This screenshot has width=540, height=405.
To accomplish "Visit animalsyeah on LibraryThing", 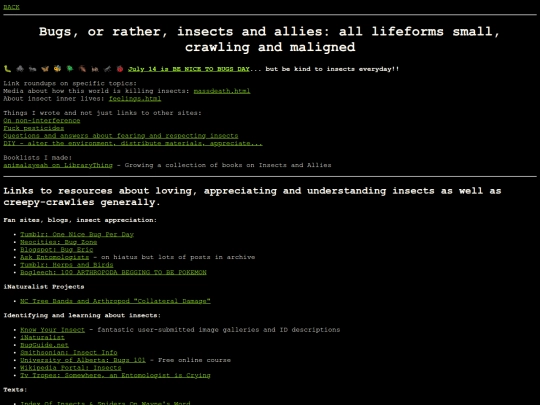I will [58, 165].
